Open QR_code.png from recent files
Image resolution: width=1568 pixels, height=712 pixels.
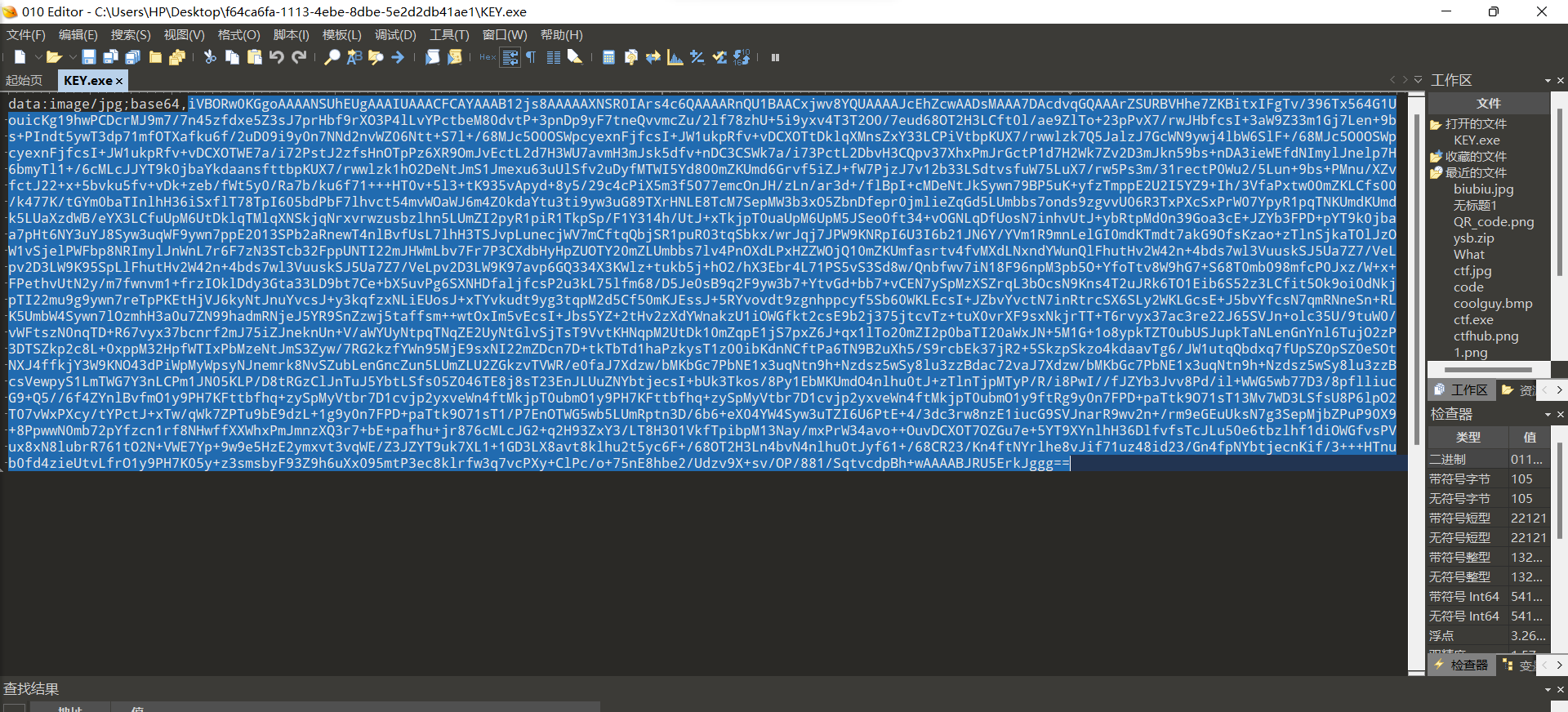coord(1494,221)
